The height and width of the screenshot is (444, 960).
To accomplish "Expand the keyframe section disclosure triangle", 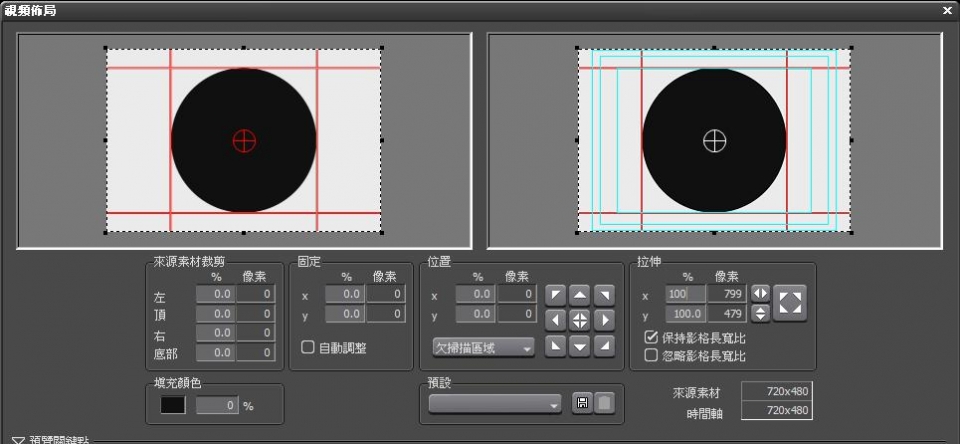I will [18, 439].
